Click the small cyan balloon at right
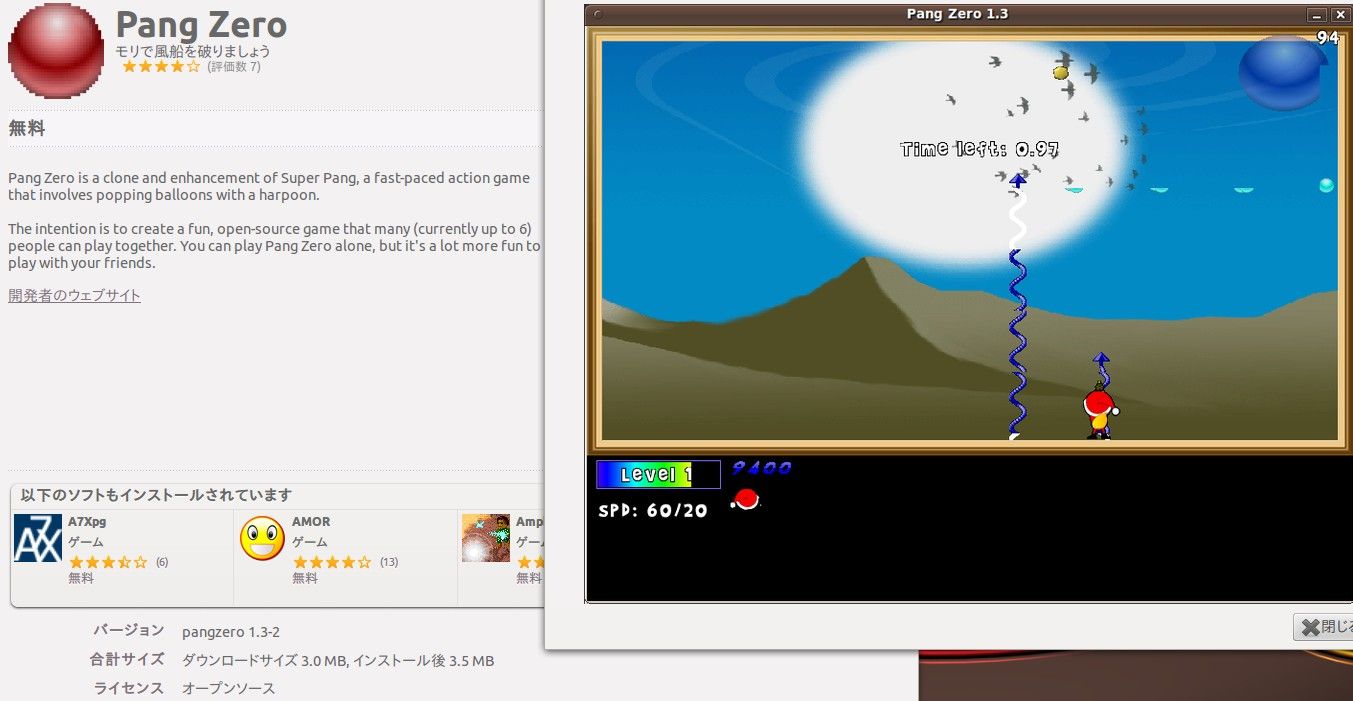Viewport: 1353px width, 701px height. pos(1326,185)
